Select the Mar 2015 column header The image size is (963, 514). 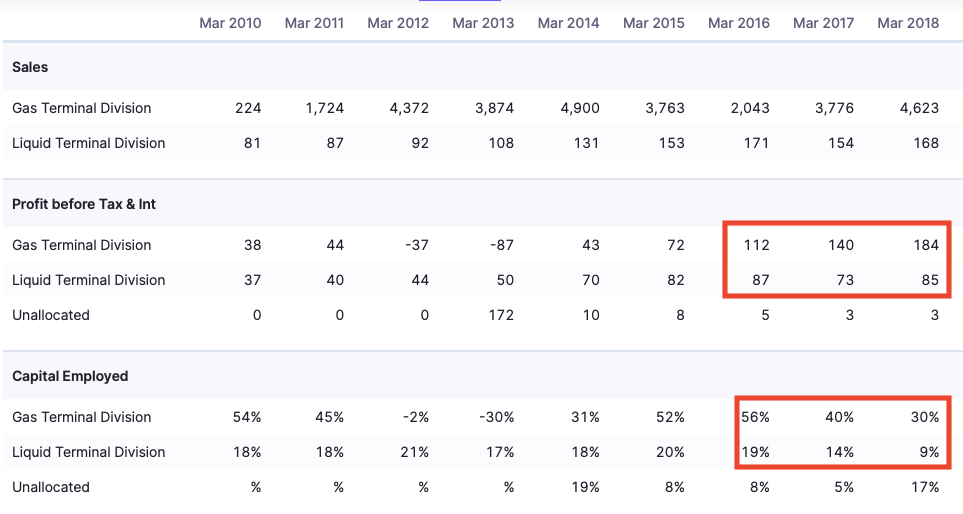[x=654, y=23]
